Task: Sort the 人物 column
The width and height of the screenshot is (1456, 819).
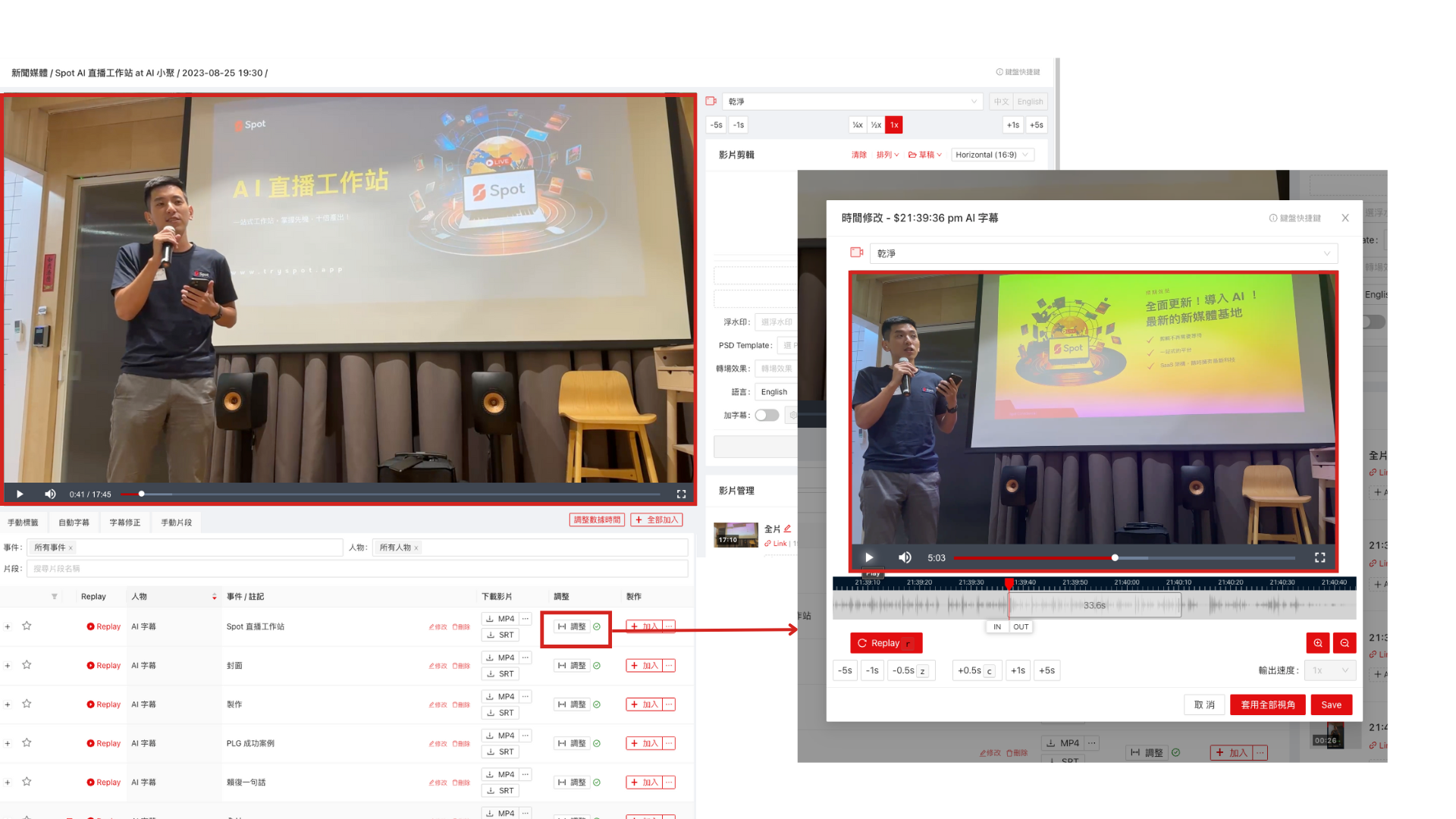Action: click(215, 597)
